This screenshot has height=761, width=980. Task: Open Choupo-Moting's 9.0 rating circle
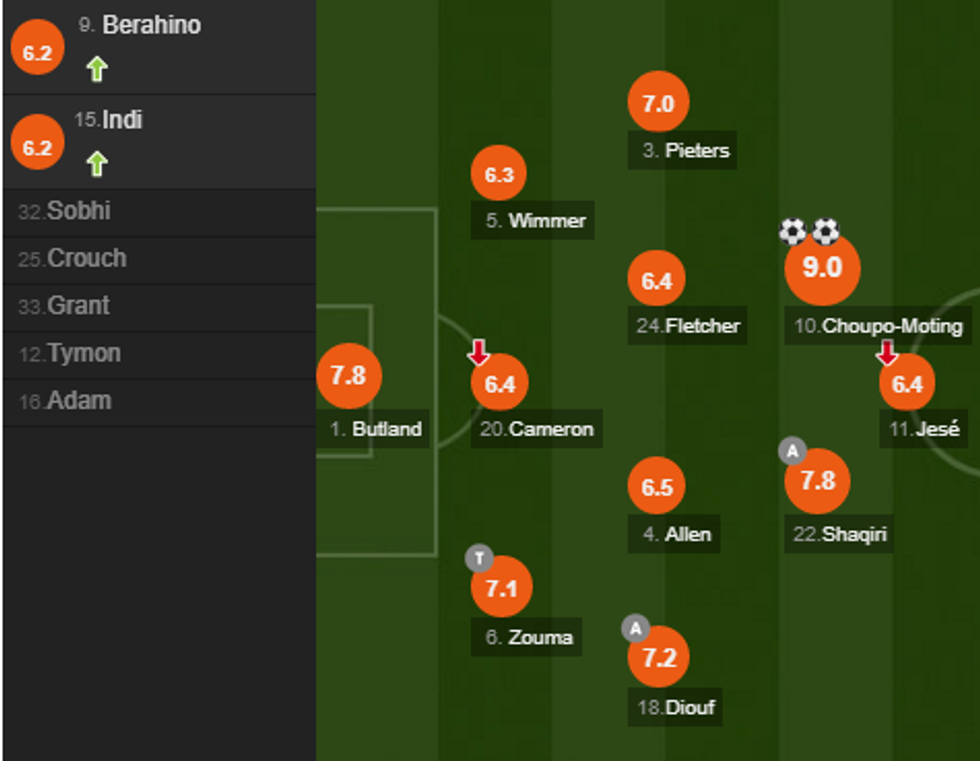pyautogui.click(x=822, y=267)
